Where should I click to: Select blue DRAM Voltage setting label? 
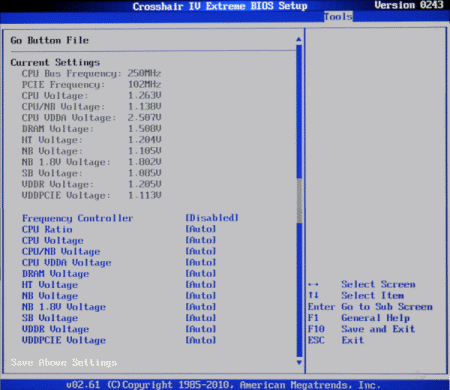coord(55,274)
